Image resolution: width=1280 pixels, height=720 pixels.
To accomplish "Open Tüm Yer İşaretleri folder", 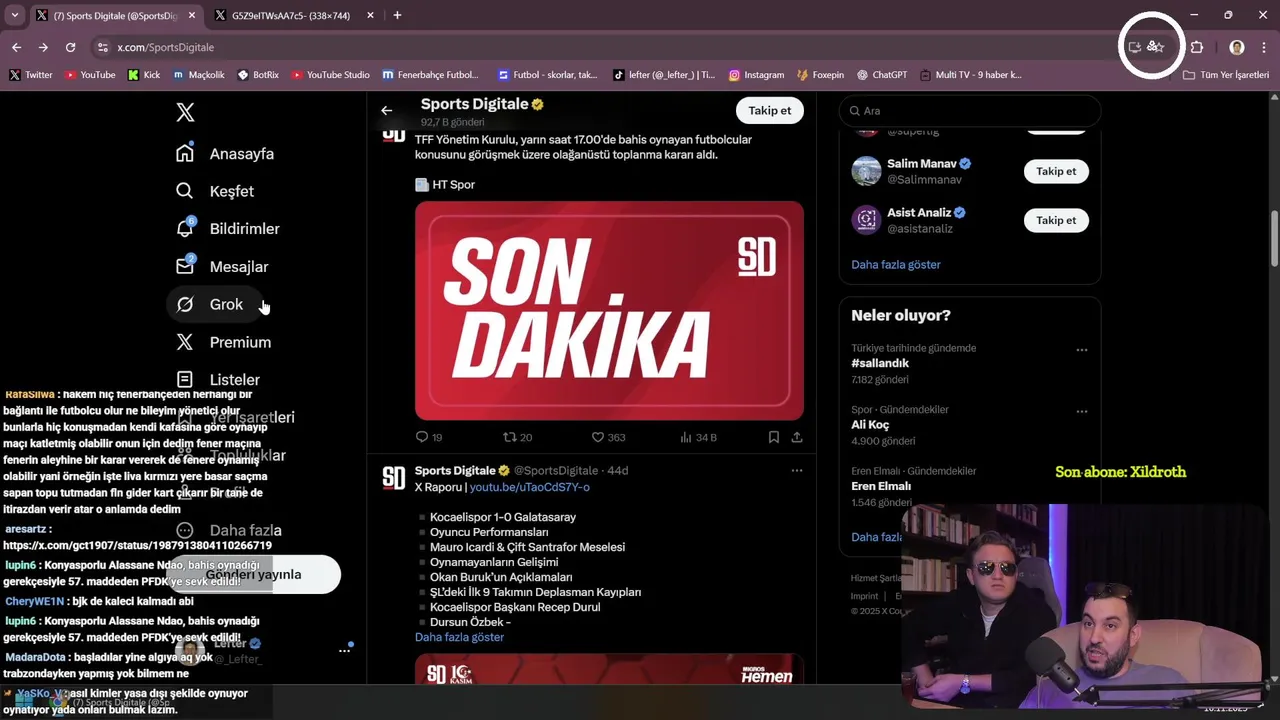I will tap(1225, 75).
